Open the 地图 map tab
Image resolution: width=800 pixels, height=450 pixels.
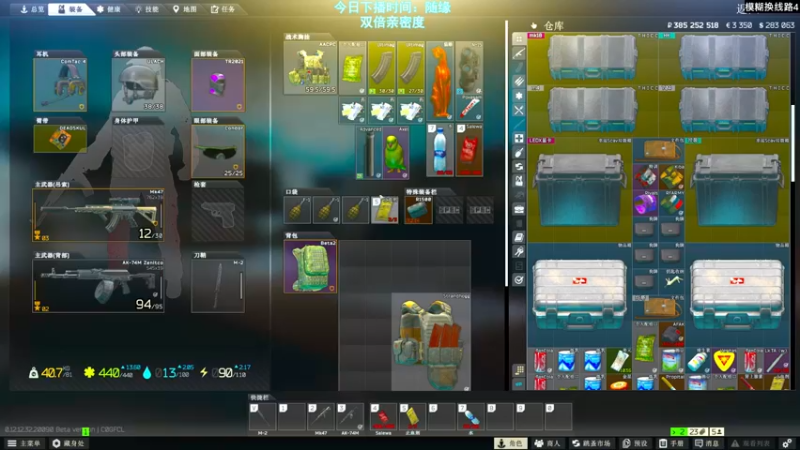tap(185, 9)
